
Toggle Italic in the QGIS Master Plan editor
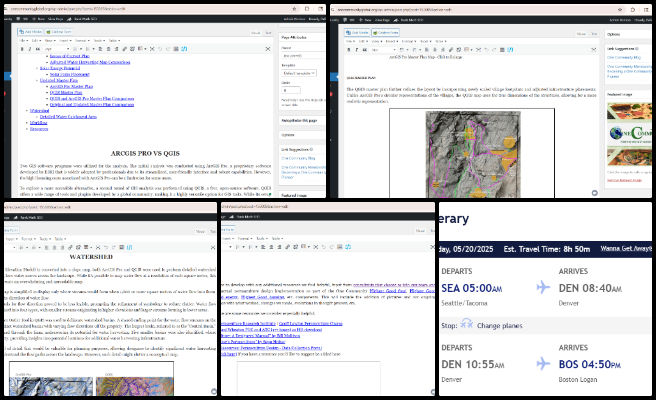coord(356,50)
